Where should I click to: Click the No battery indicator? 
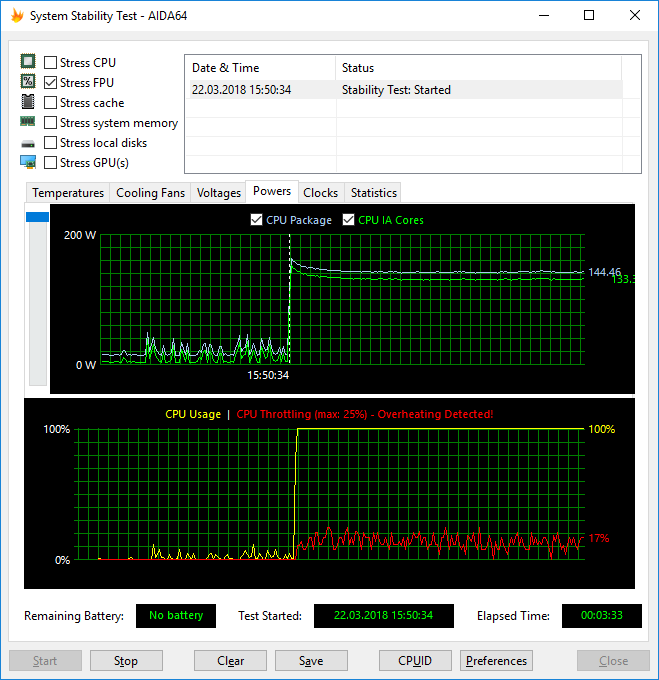176,615
